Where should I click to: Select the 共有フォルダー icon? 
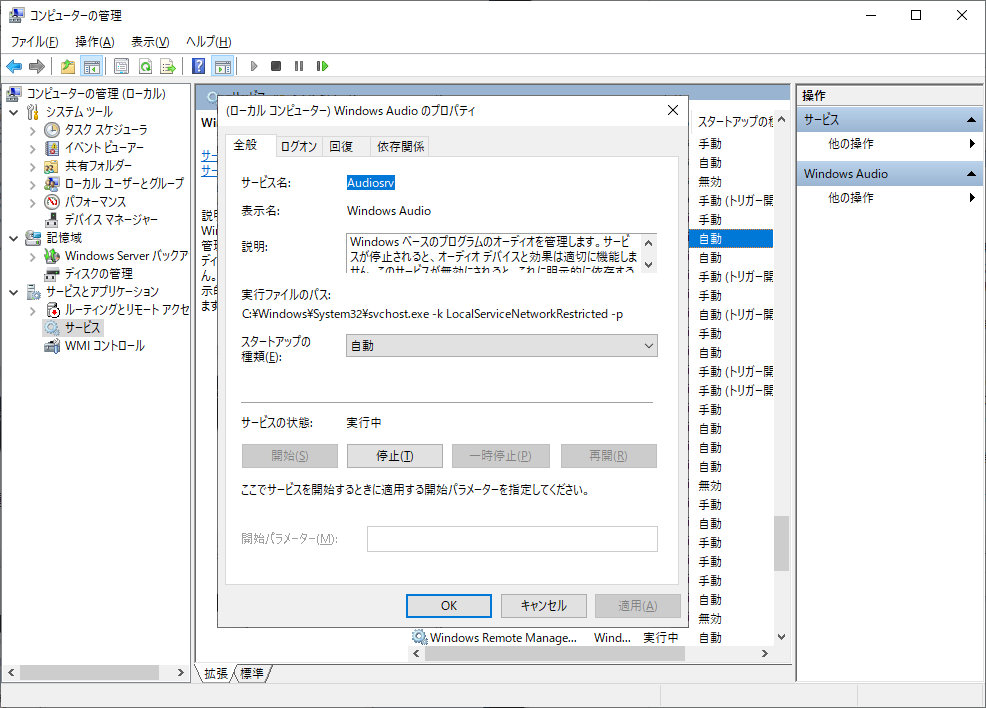pyautogui.click(x=52, y=166)
